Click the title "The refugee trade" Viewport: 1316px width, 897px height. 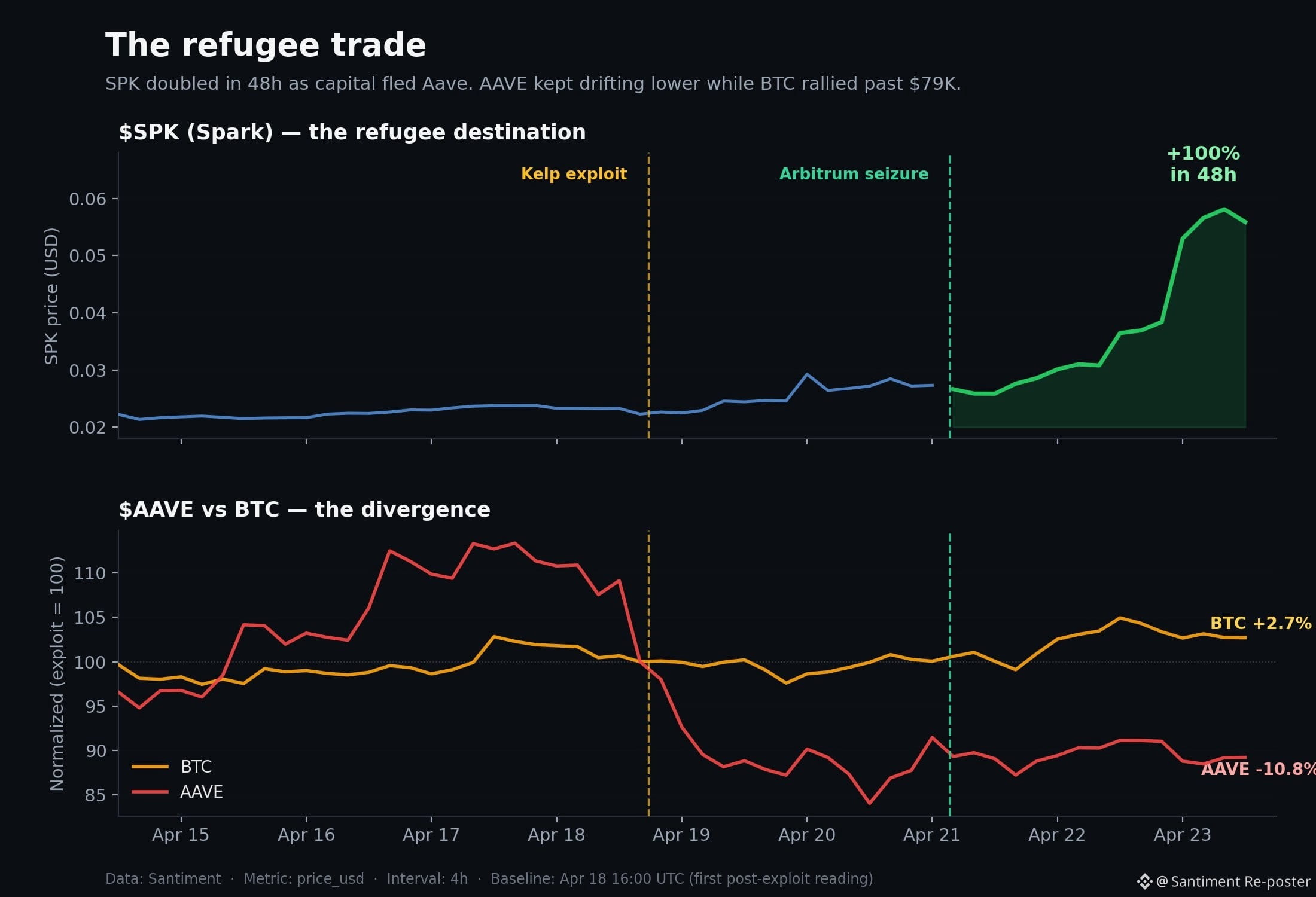click(x=266, y=45)
